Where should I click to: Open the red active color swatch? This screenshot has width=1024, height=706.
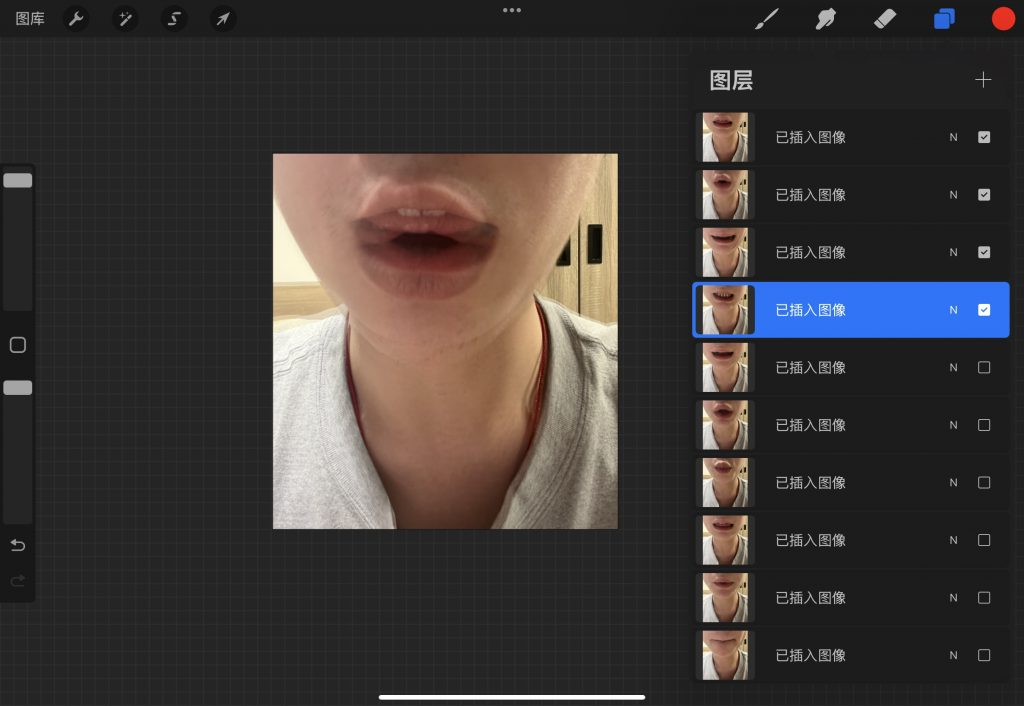[1003, 19]
